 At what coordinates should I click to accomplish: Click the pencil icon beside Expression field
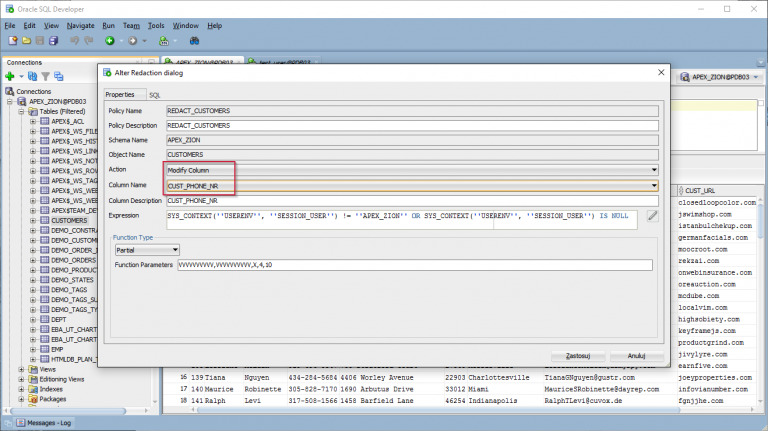tap(652, 215)
